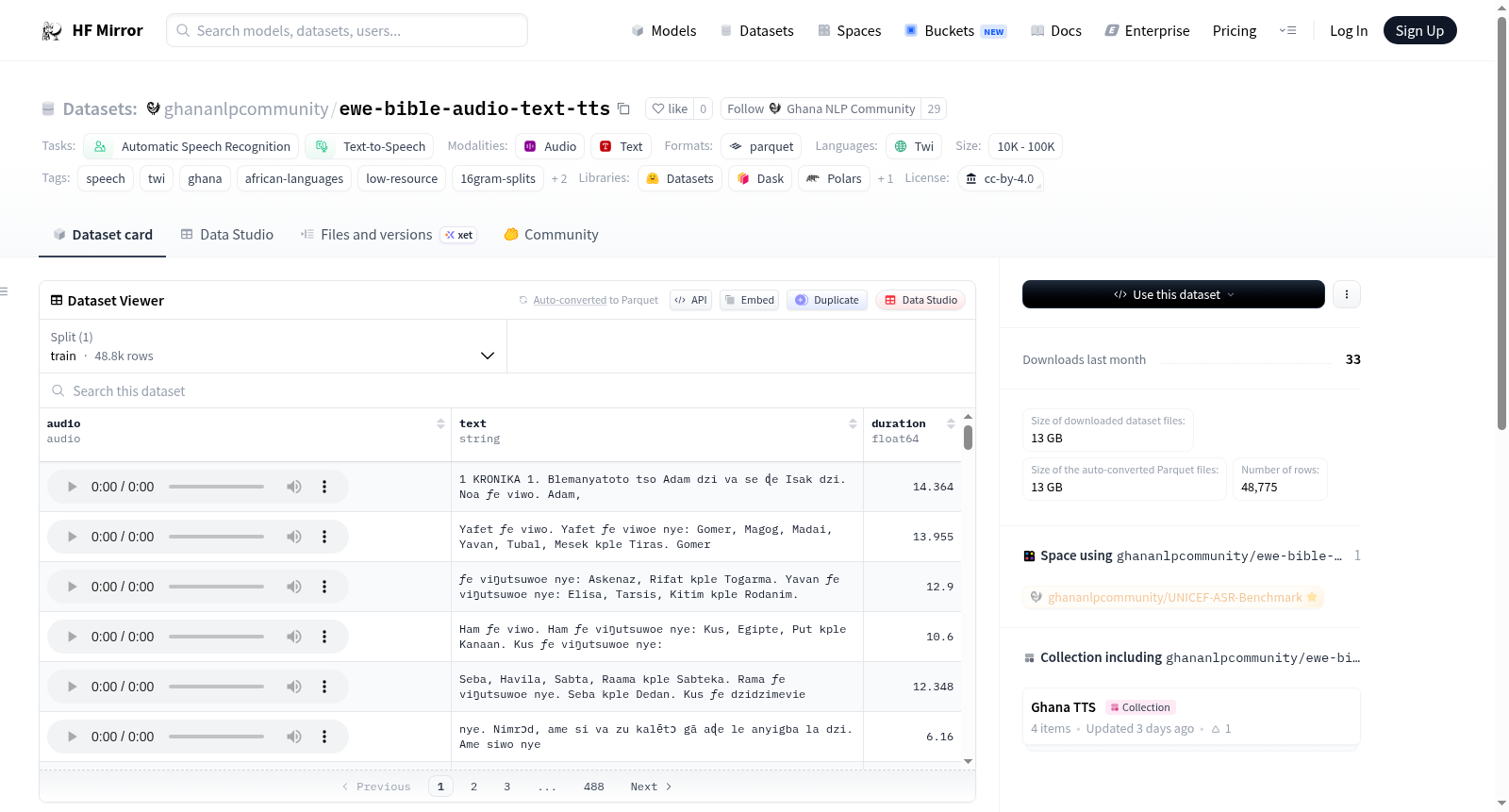Open the Community tab
Image resolution: width=1509 pixels, height=812 pixels.
551,234
